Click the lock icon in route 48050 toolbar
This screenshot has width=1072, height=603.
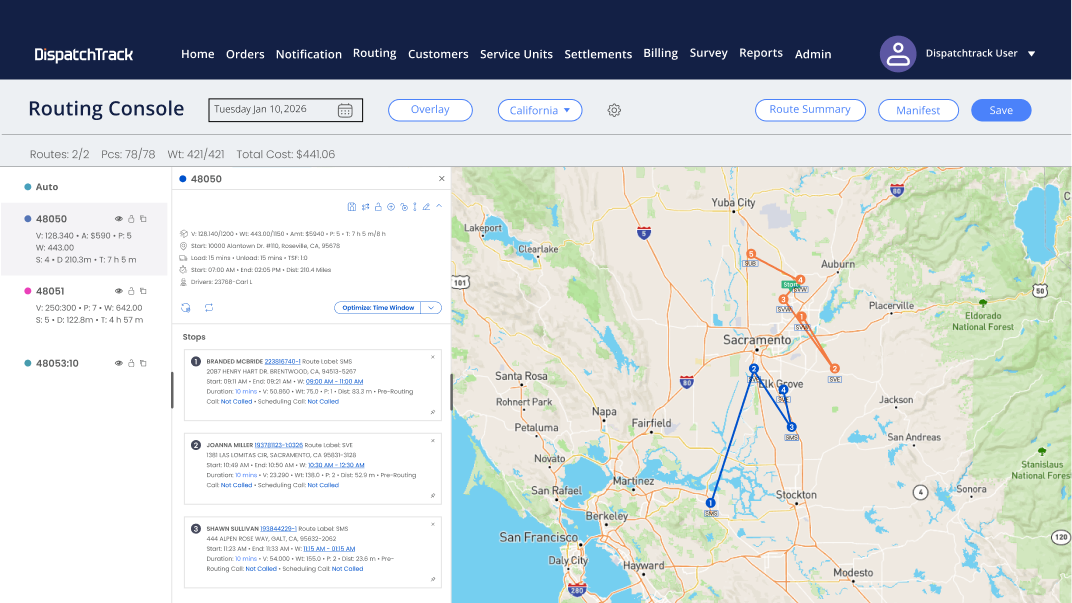click(x=378, y=206)
